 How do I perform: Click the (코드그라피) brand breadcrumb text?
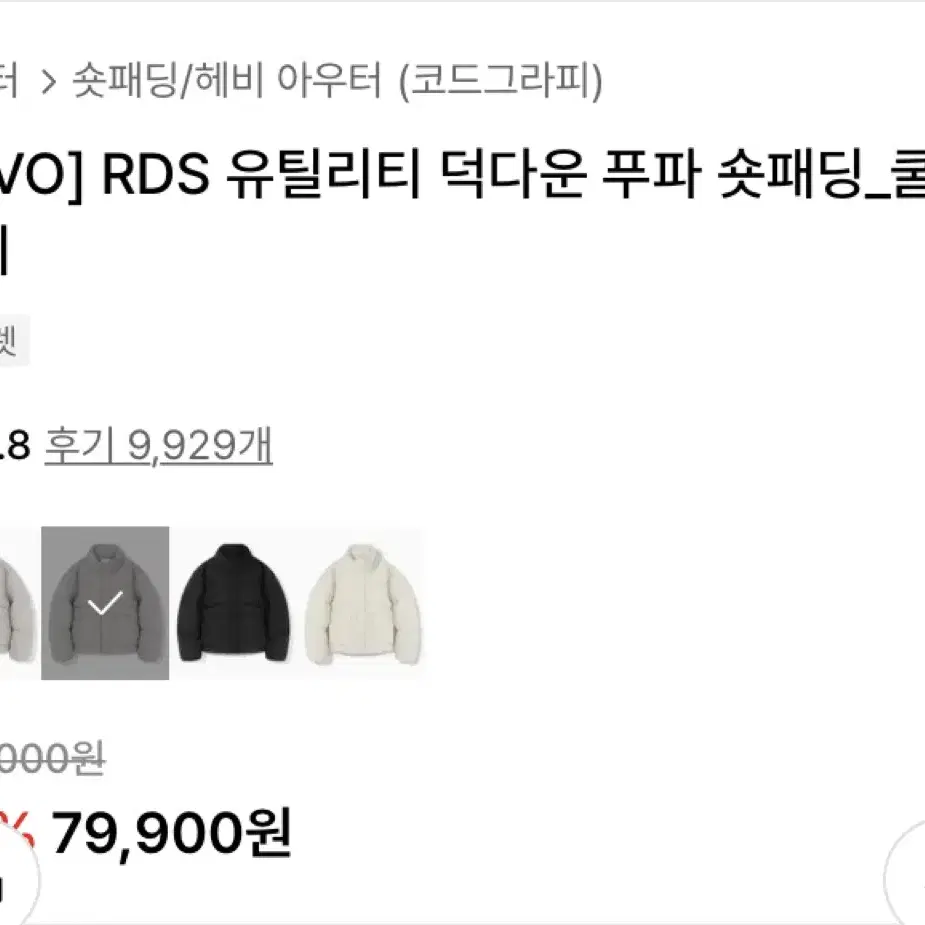501,80
